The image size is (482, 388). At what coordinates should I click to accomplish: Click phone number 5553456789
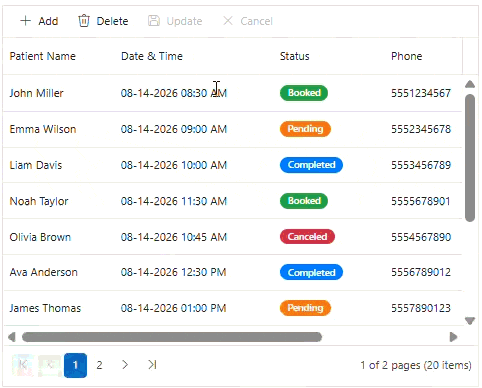(x=421, y=165)
